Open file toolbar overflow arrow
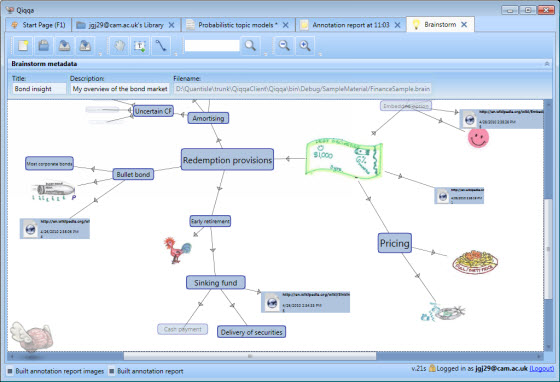560x382 pixels. click(x=100, y=54)
